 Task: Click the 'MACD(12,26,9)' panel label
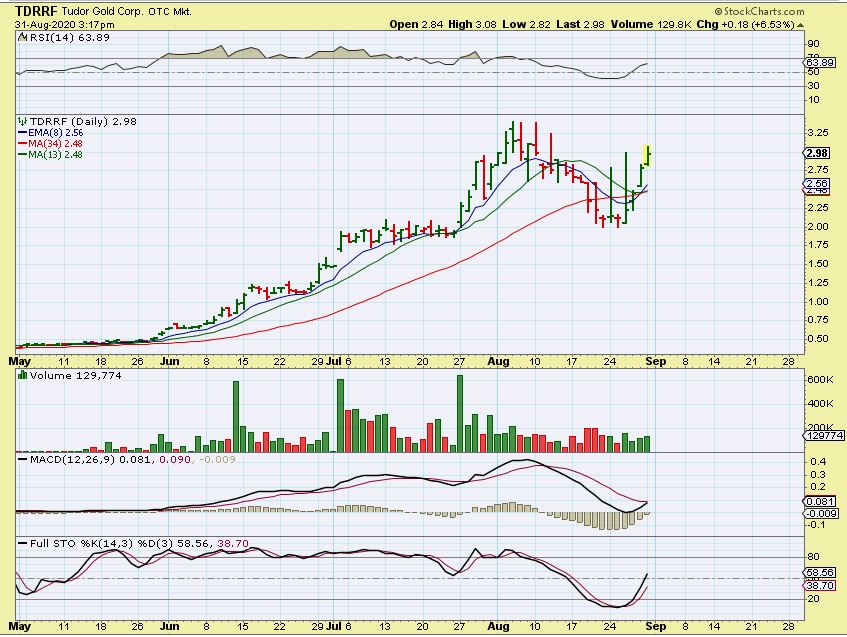click(73, 459)
